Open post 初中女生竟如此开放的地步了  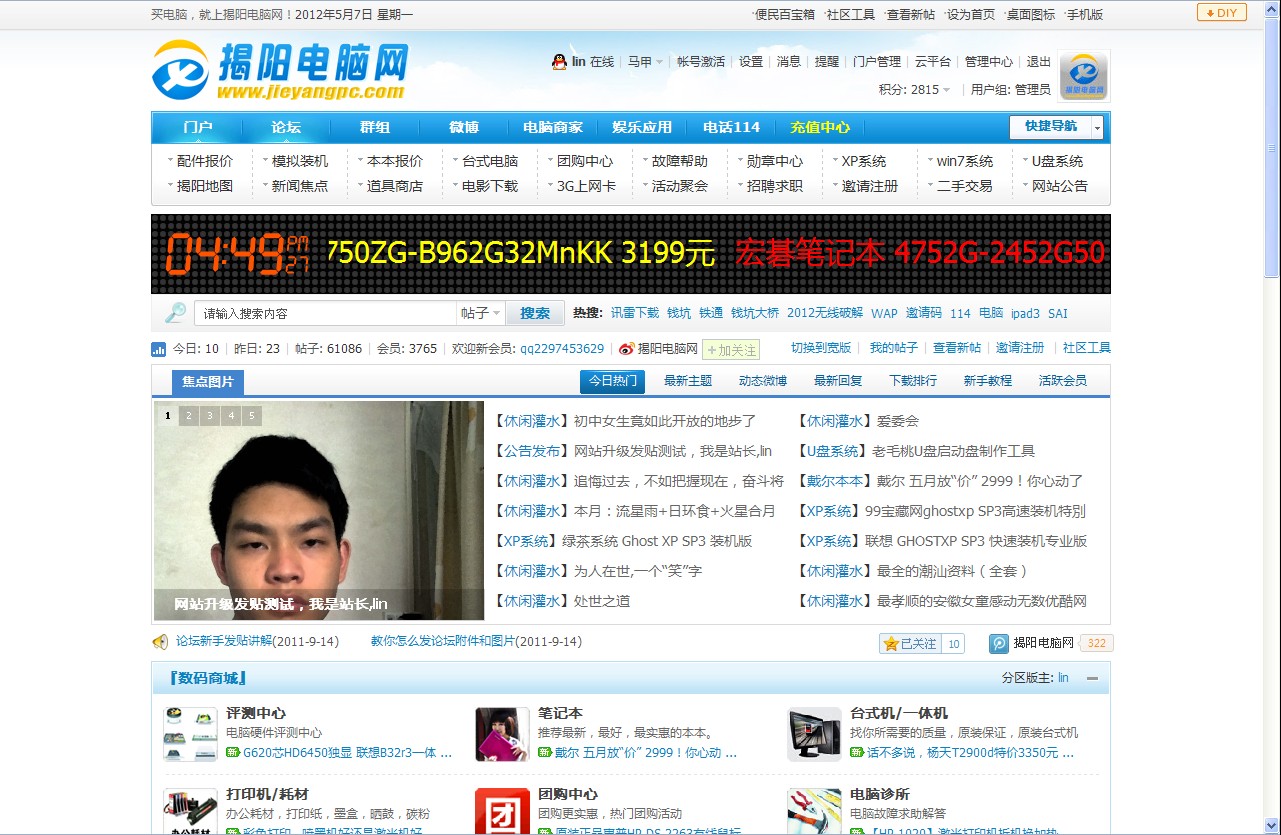[x=665, y=421]
